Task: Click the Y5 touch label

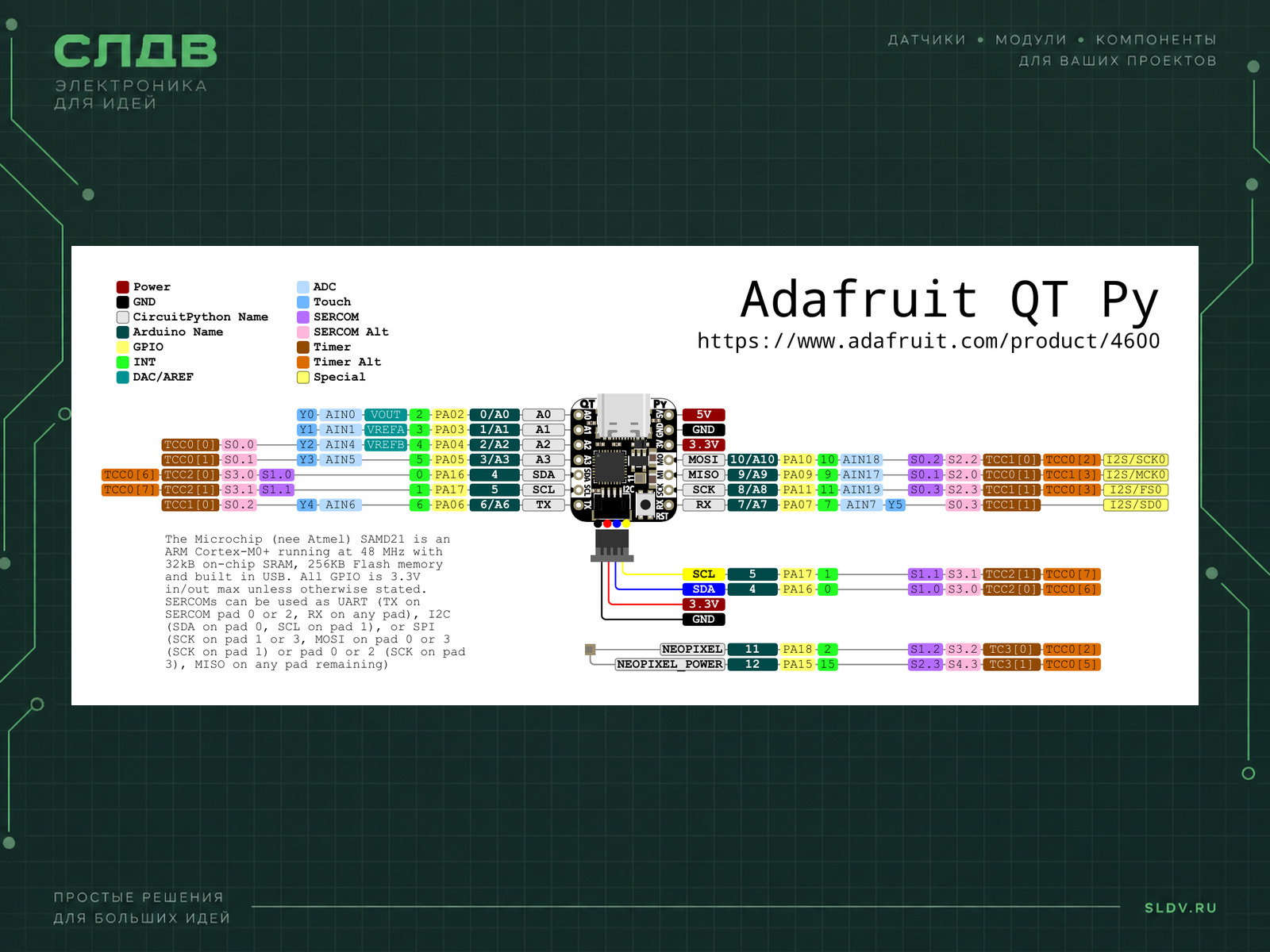Action: (895, 505)
